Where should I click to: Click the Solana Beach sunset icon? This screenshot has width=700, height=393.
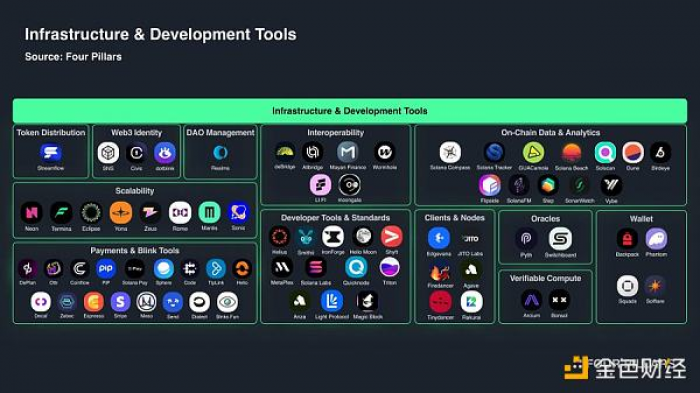(571, 153)
